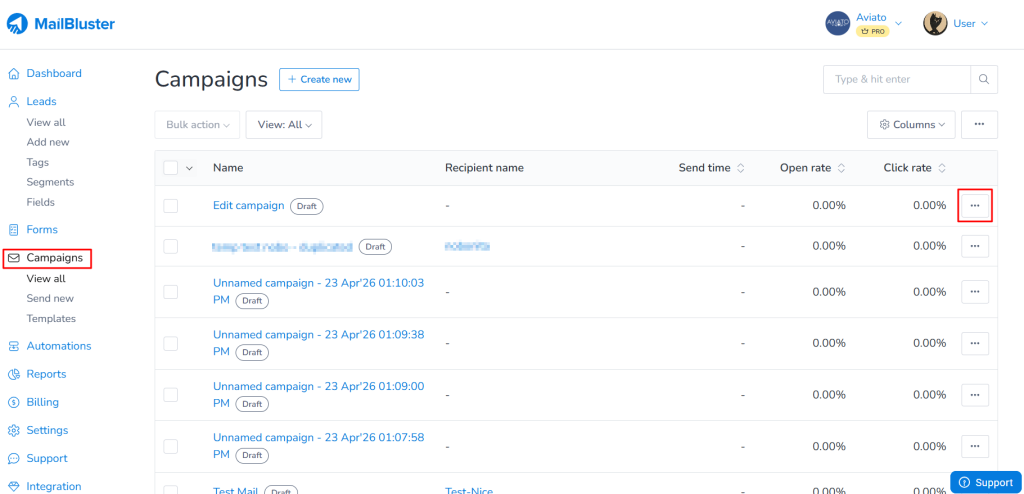
Task: Click the Automations icon in sidebar
Action: [14, 346]
